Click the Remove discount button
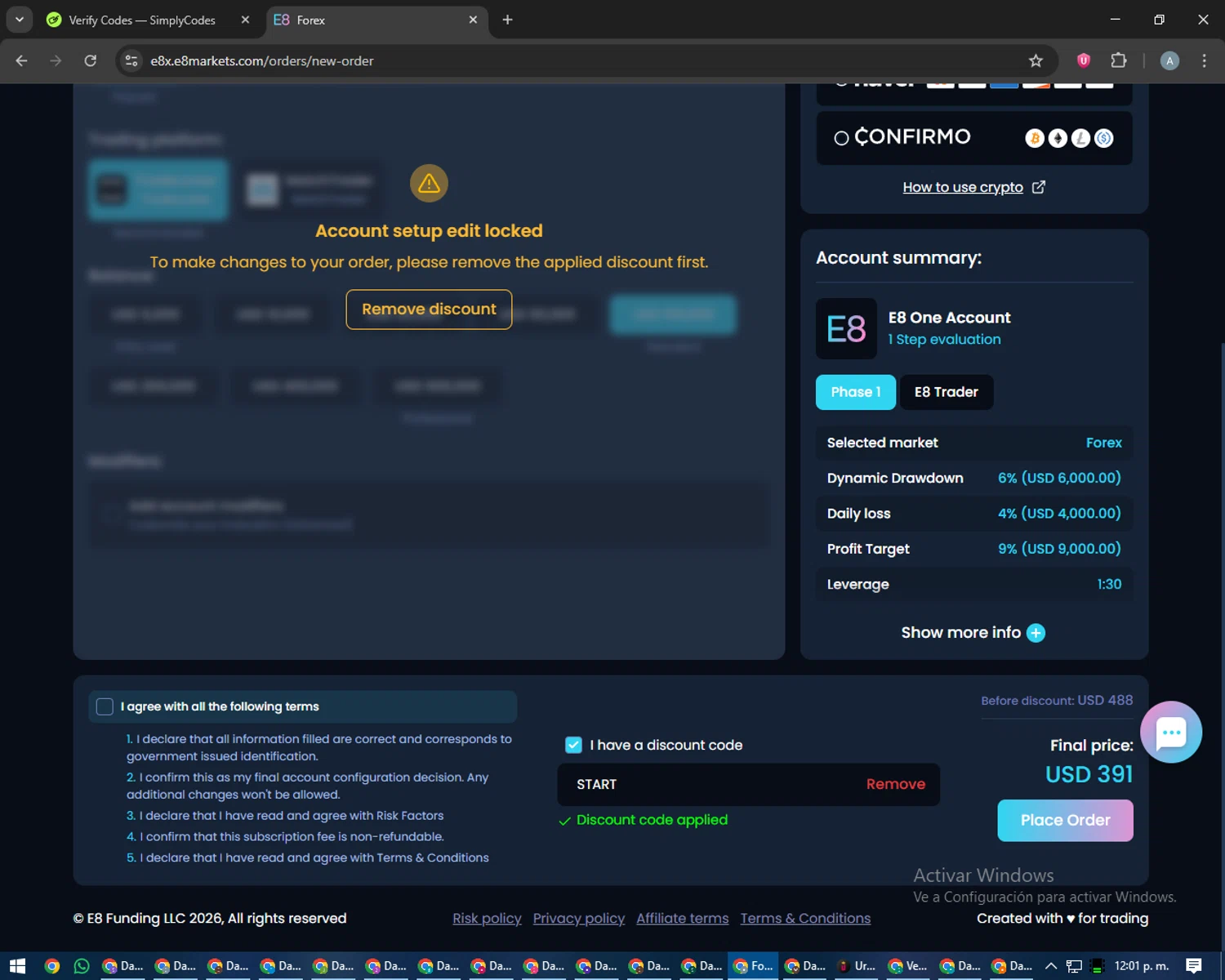Screen dimensions: 1225x980 click(x=429, y=310)
